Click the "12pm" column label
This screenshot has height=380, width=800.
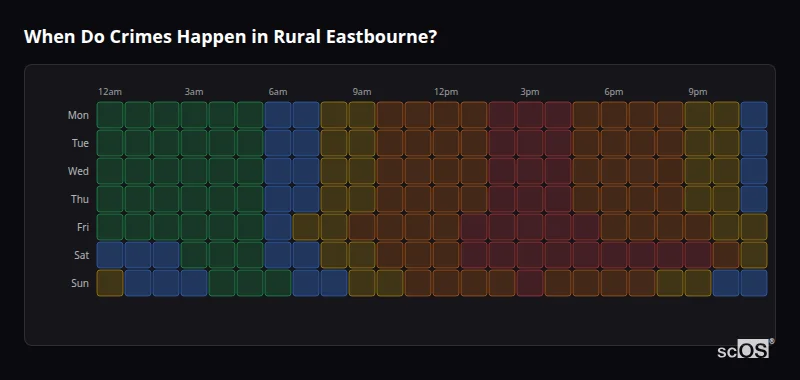tap(446, 92)
